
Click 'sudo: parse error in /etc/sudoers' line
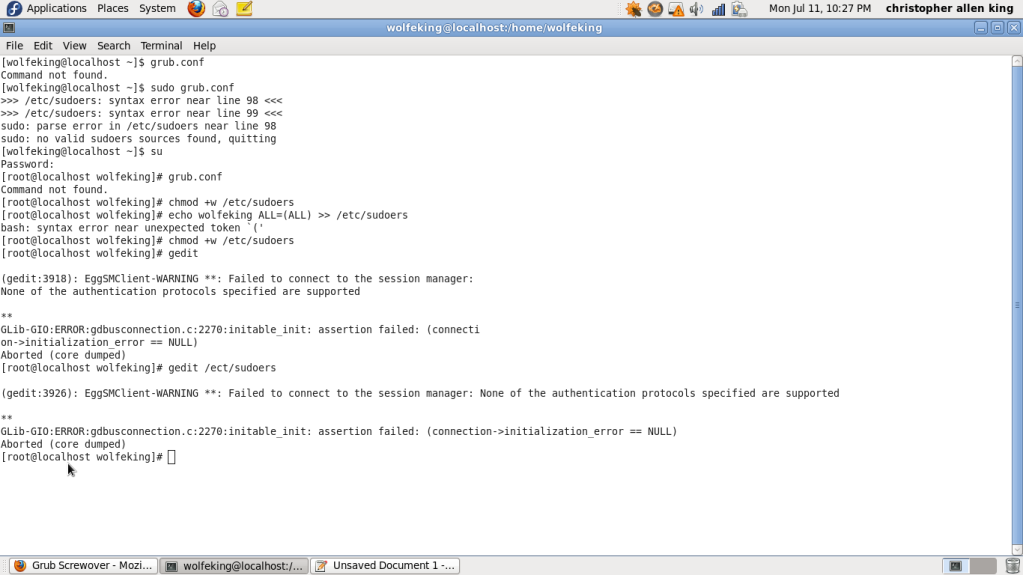[138, 126]
